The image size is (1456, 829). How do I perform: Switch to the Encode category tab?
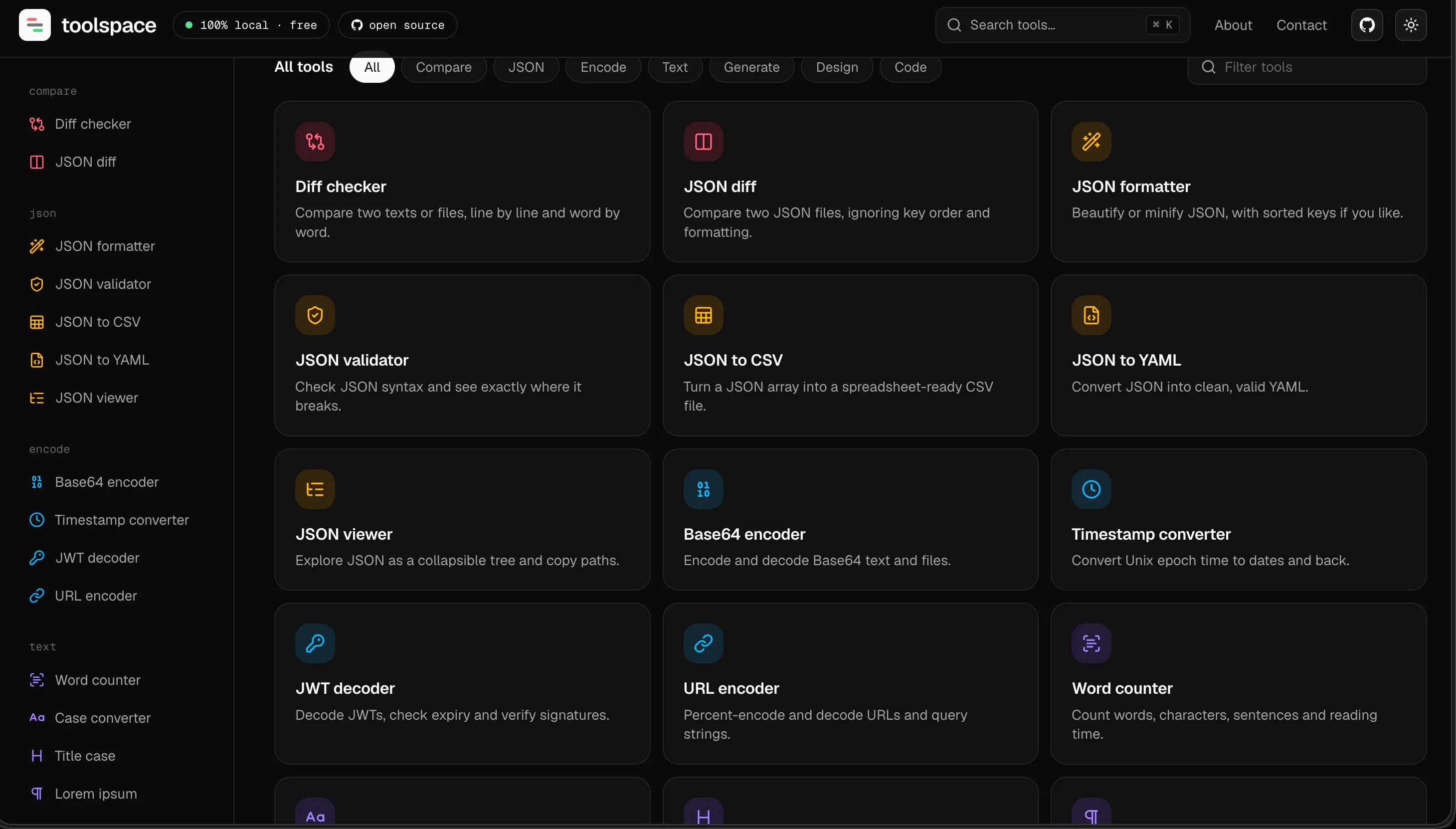pos(603,67)
